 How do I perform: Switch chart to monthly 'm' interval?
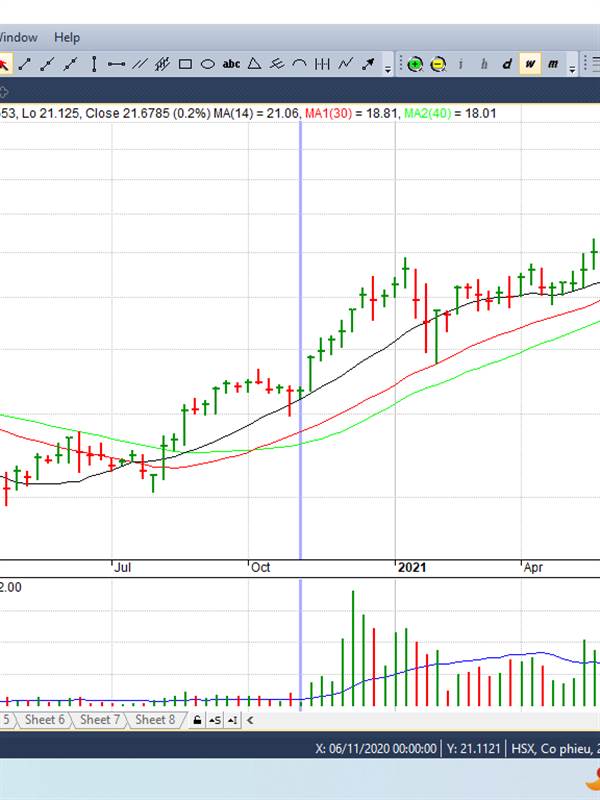[x=553, y=64]
